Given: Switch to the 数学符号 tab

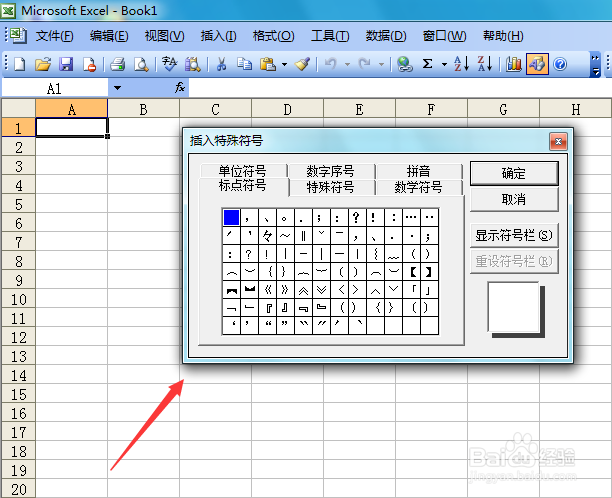Looking at the screenshot, I should [419, 187].
